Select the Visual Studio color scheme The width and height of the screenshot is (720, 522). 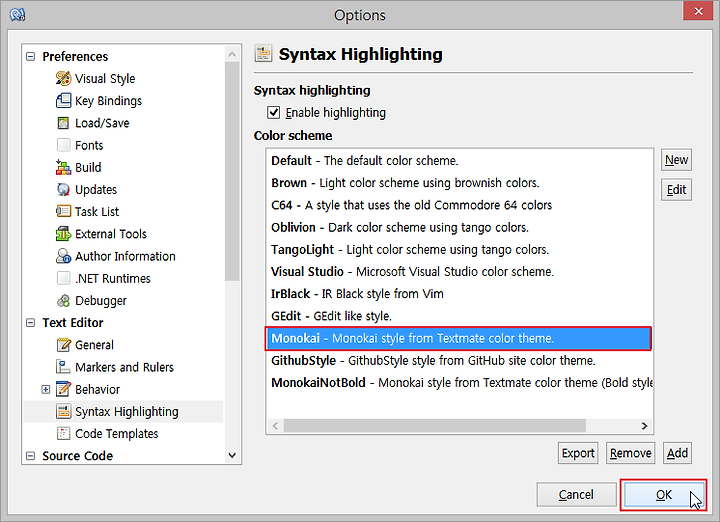point(459,271)
